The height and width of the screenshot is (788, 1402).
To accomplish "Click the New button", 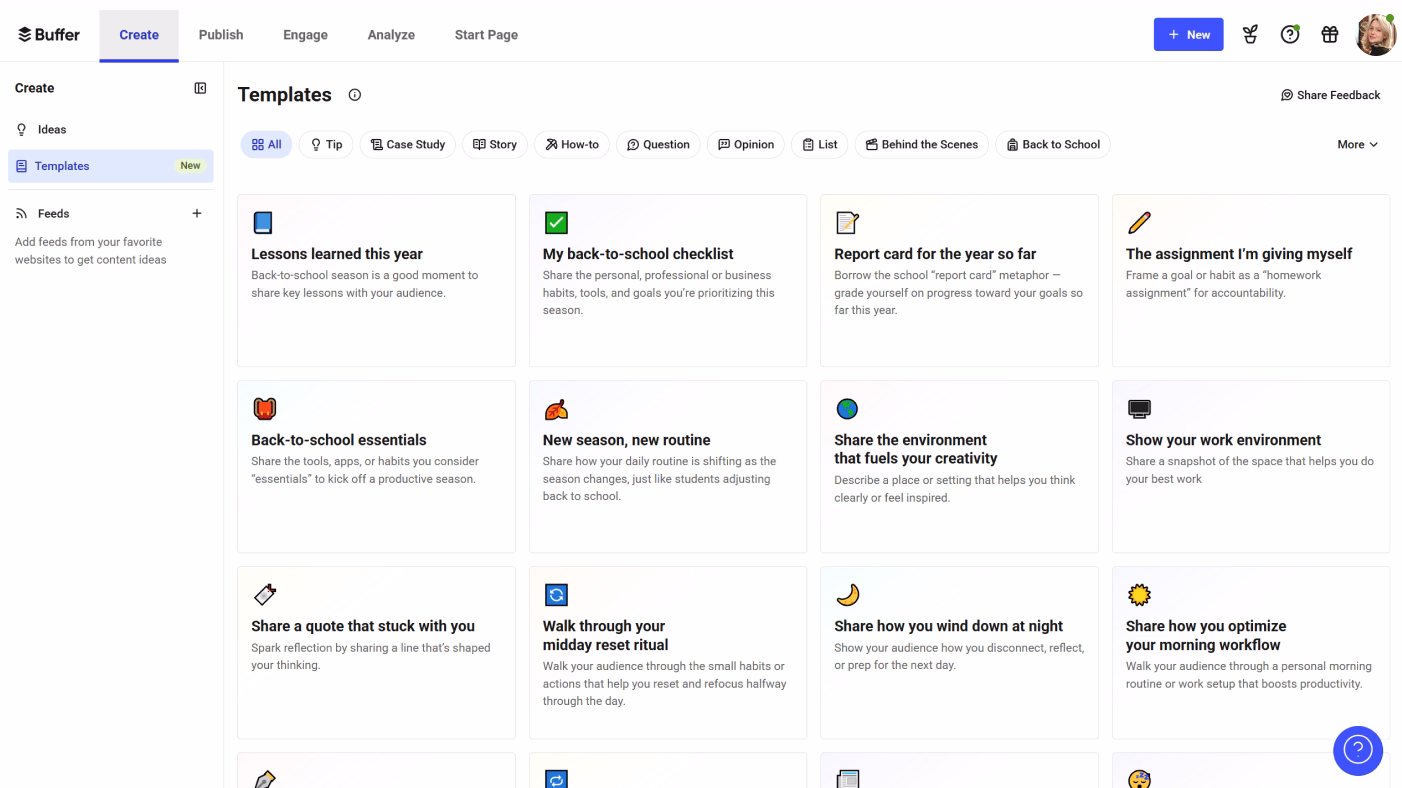I will coord(1188,35).
